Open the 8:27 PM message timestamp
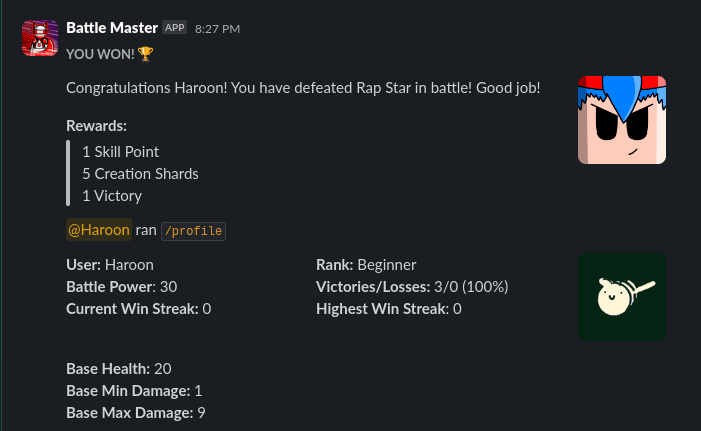Screen dimensions: 701x431 217,29
